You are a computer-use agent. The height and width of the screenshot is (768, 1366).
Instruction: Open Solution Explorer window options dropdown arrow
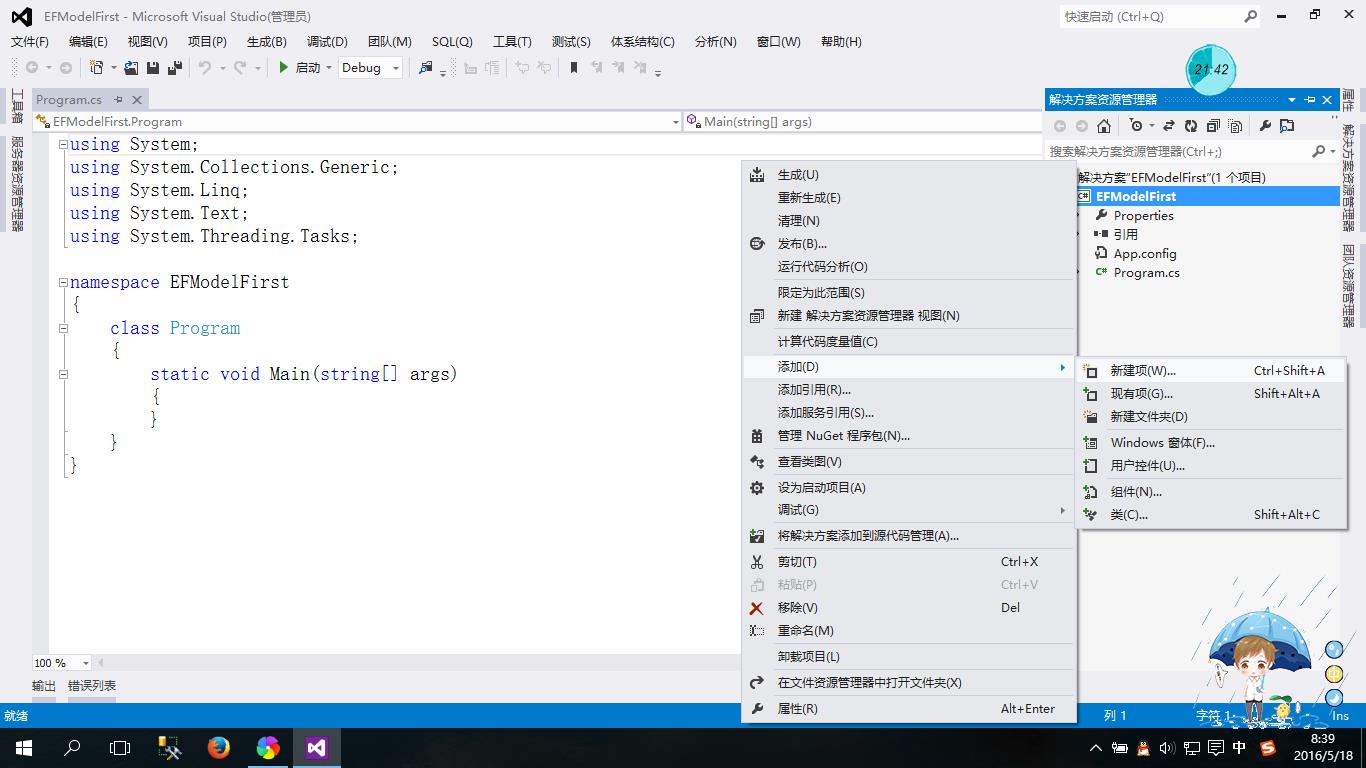coord(1292,100)
